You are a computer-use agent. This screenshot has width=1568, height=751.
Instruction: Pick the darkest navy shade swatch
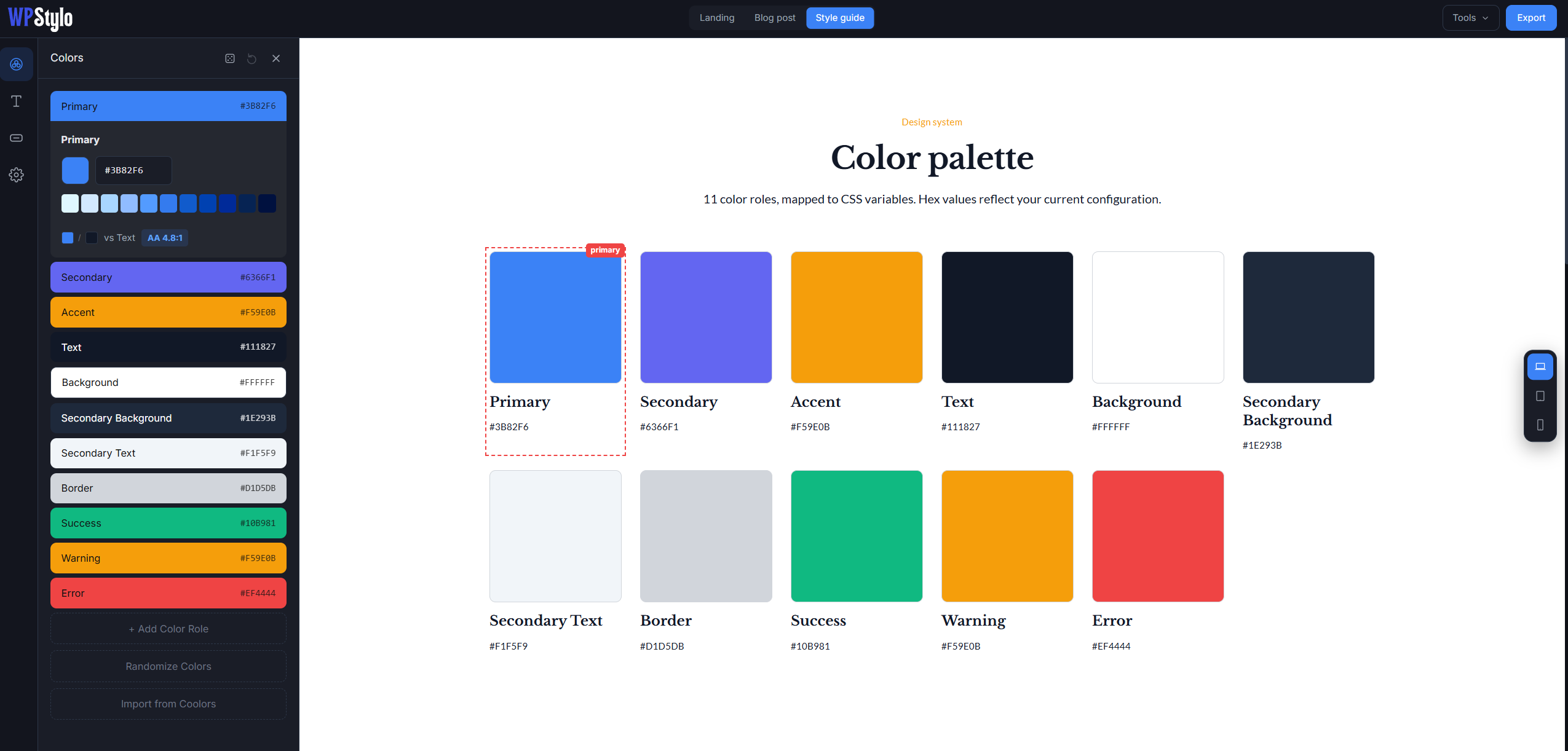pyautogui.click(x=267, y=203)
